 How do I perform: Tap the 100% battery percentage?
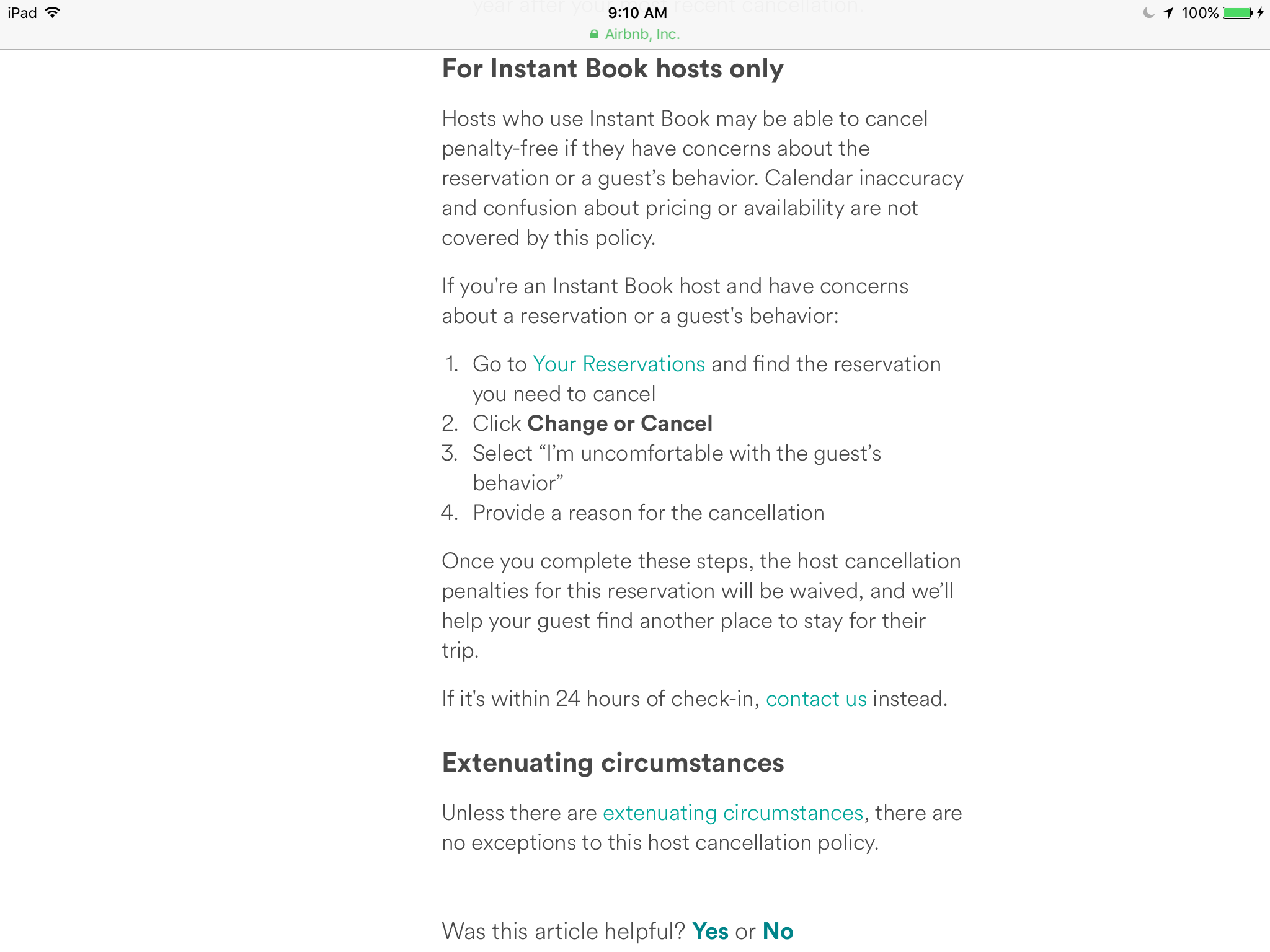pos(1200,12)
